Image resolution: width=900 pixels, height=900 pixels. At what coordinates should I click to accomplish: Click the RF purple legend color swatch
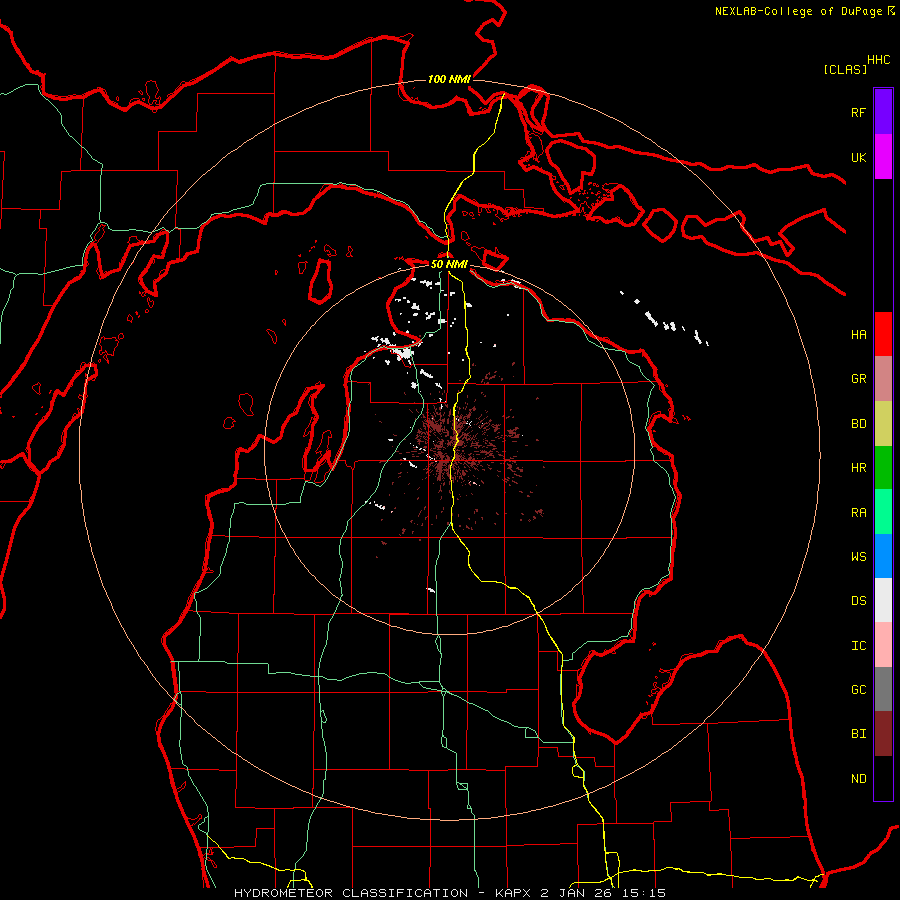(x=883, y=112)
